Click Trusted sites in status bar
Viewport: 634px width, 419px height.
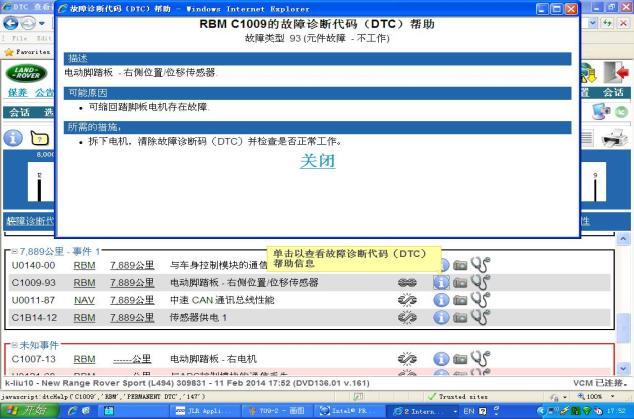[x=458, y=396]
